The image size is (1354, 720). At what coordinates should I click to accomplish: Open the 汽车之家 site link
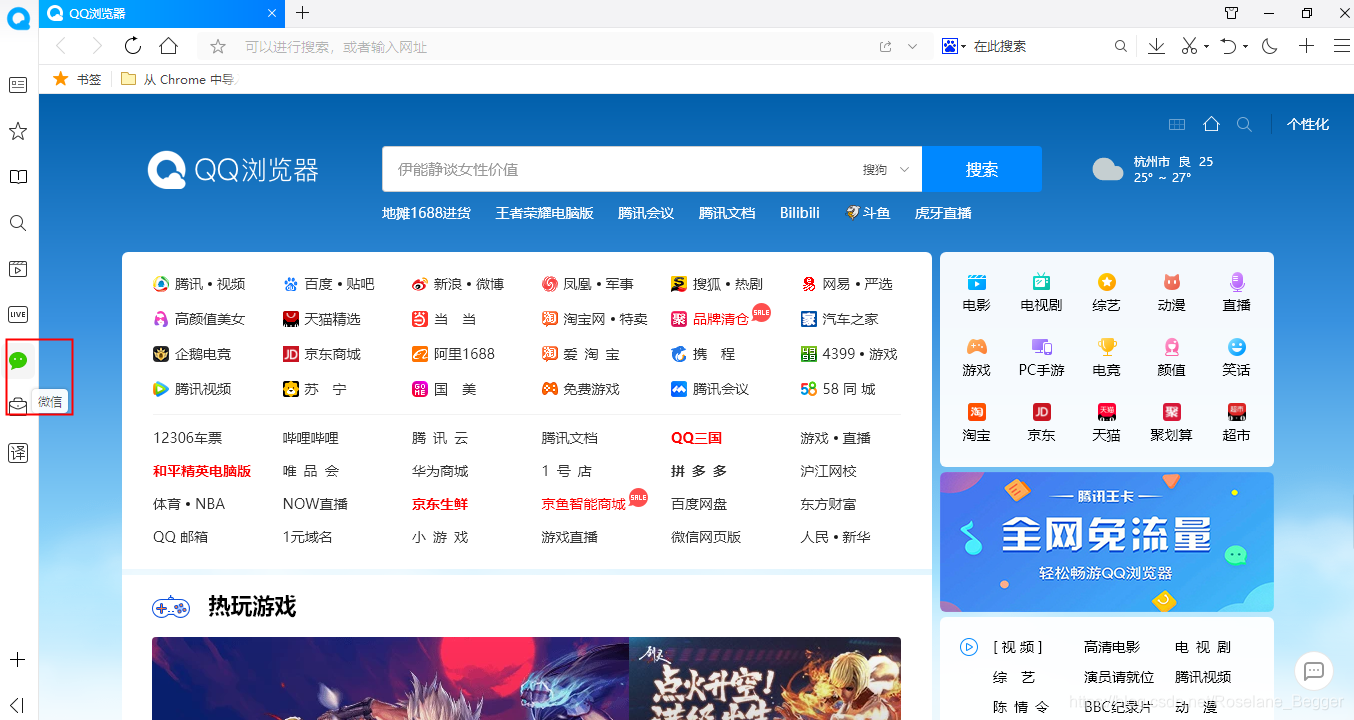840,319
